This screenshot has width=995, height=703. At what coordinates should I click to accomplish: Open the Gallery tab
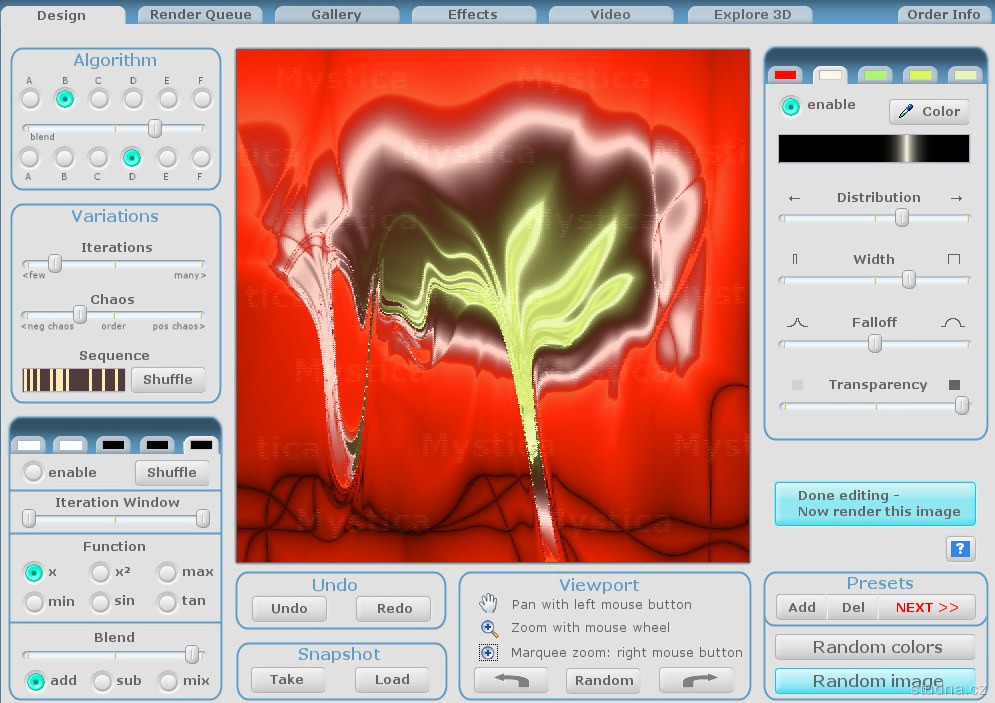click(336, 15)
